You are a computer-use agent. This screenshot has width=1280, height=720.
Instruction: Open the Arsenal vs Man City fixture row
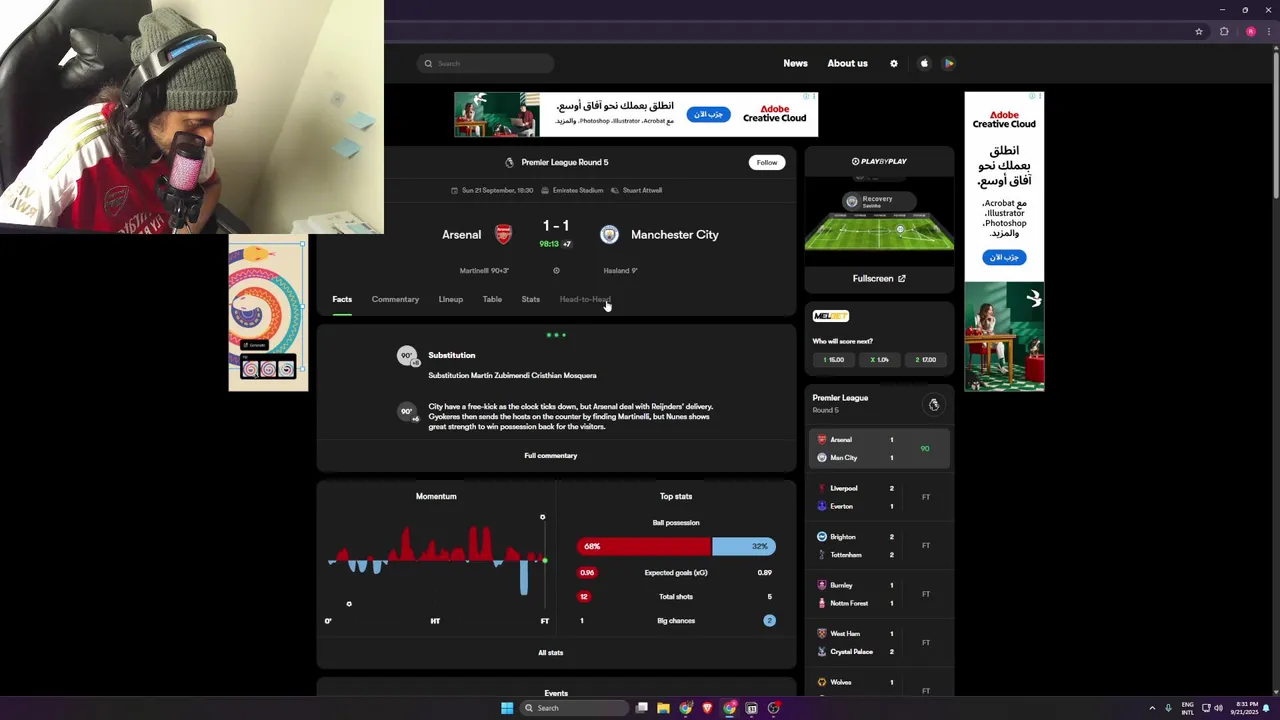click(879, 449)
